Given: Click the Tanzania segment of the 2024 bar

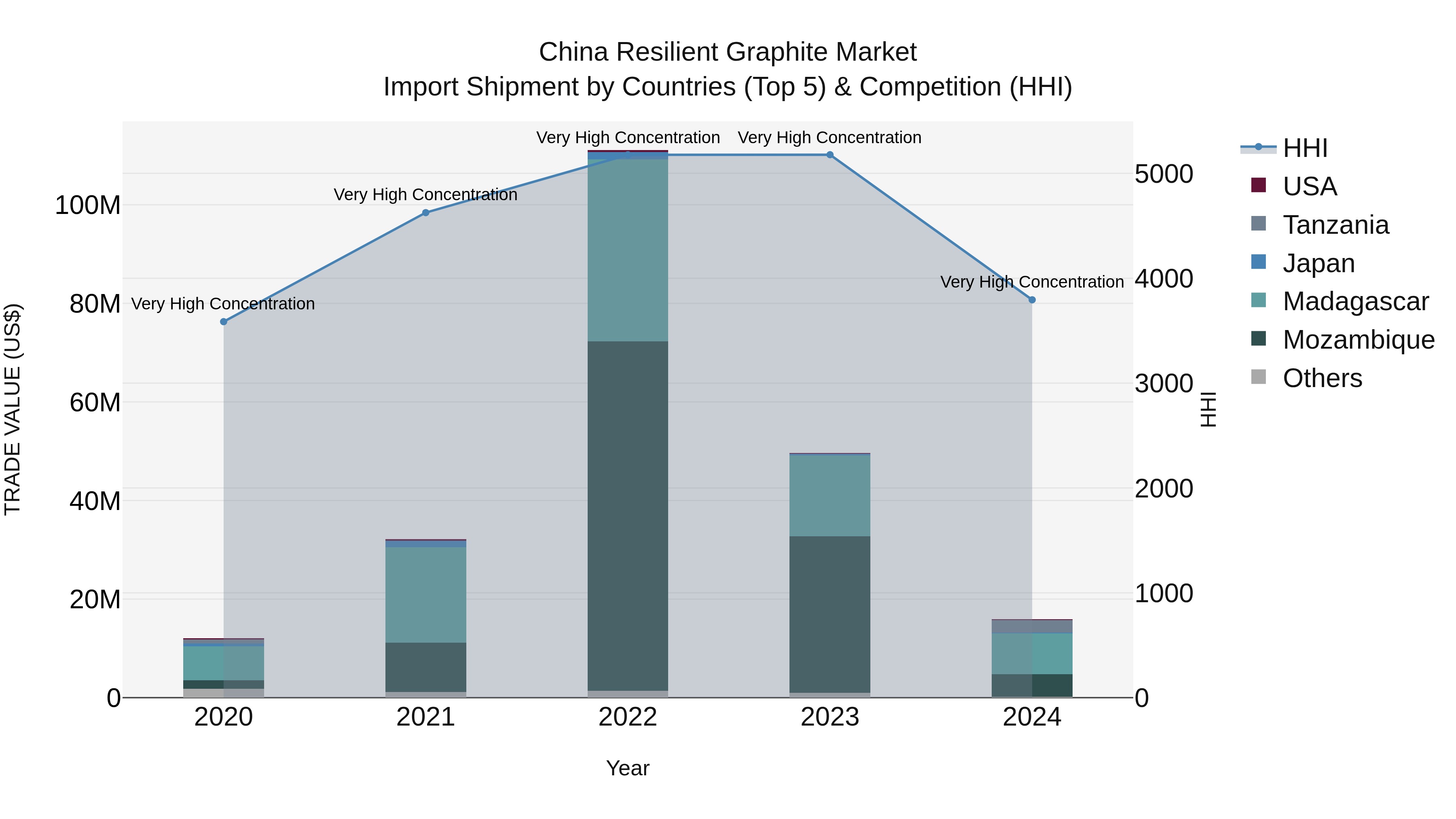Looking at the screenshot, I should 1032,627.
